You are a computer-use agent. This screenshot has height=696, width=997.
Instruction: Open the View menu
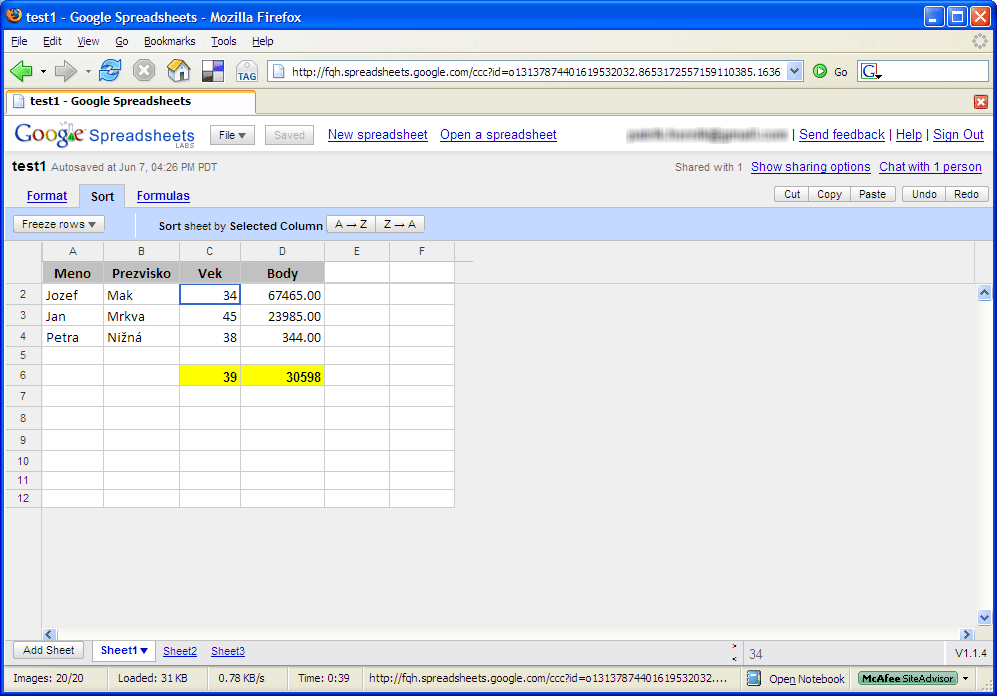point(88,41)
